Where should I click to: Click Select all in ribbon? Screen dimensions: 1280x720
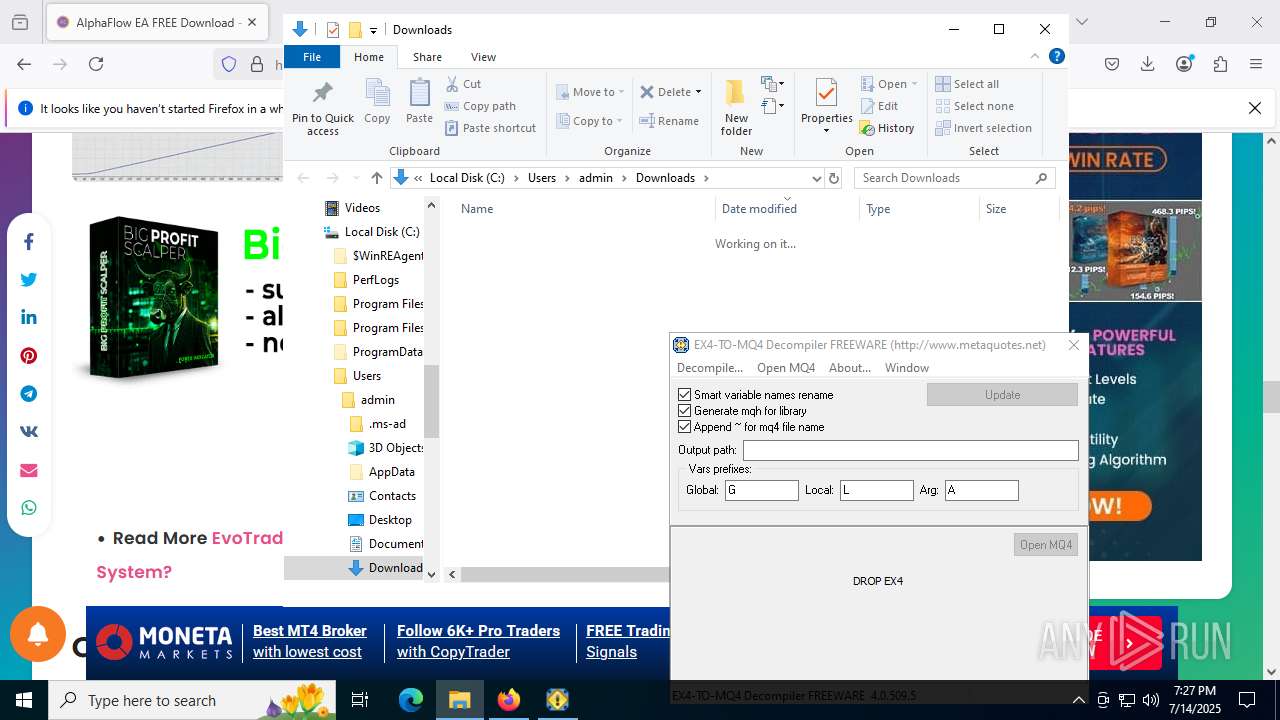tap(967, 84)
